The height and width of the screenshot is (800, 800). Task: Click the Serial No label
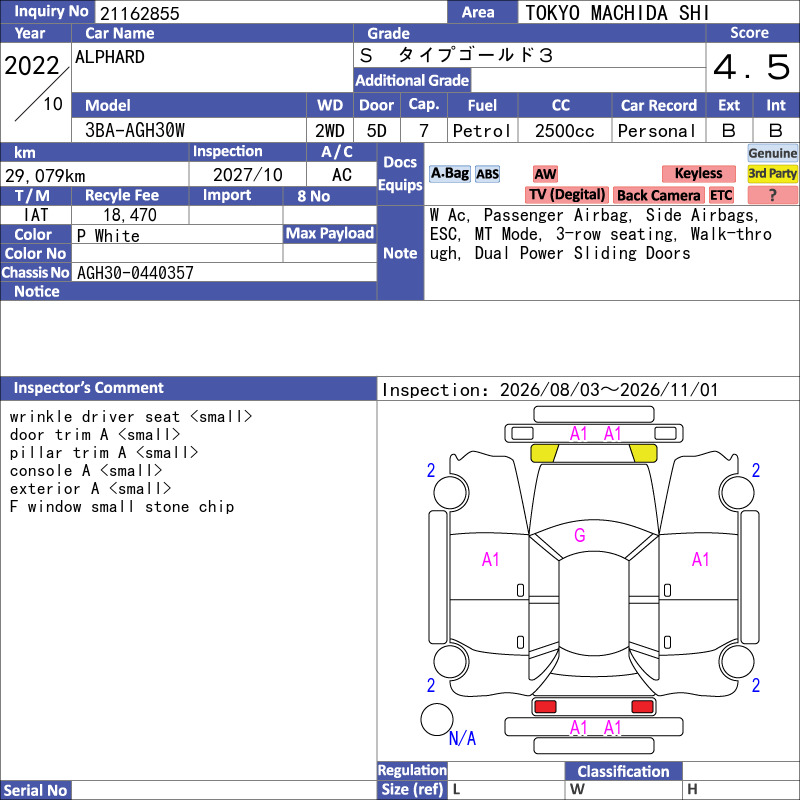36,790
